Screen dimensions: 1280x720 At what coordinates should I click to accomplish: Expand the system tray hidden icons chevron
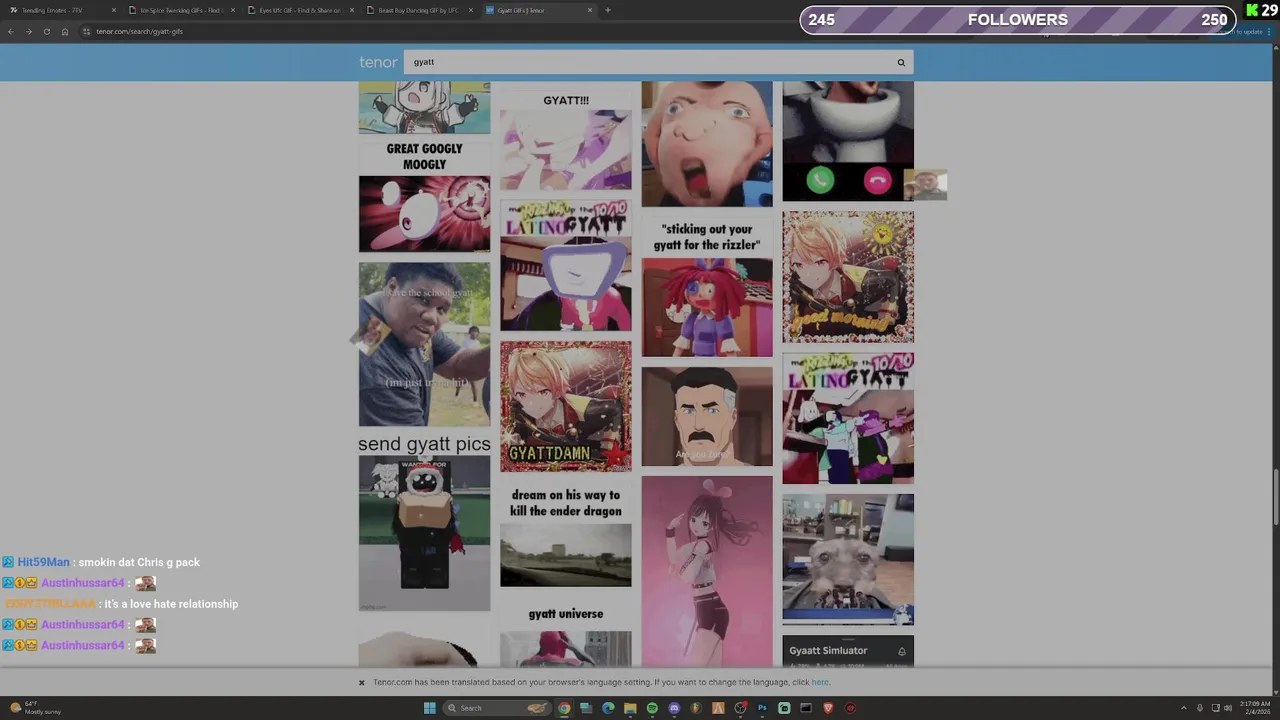pos(1184,708)
